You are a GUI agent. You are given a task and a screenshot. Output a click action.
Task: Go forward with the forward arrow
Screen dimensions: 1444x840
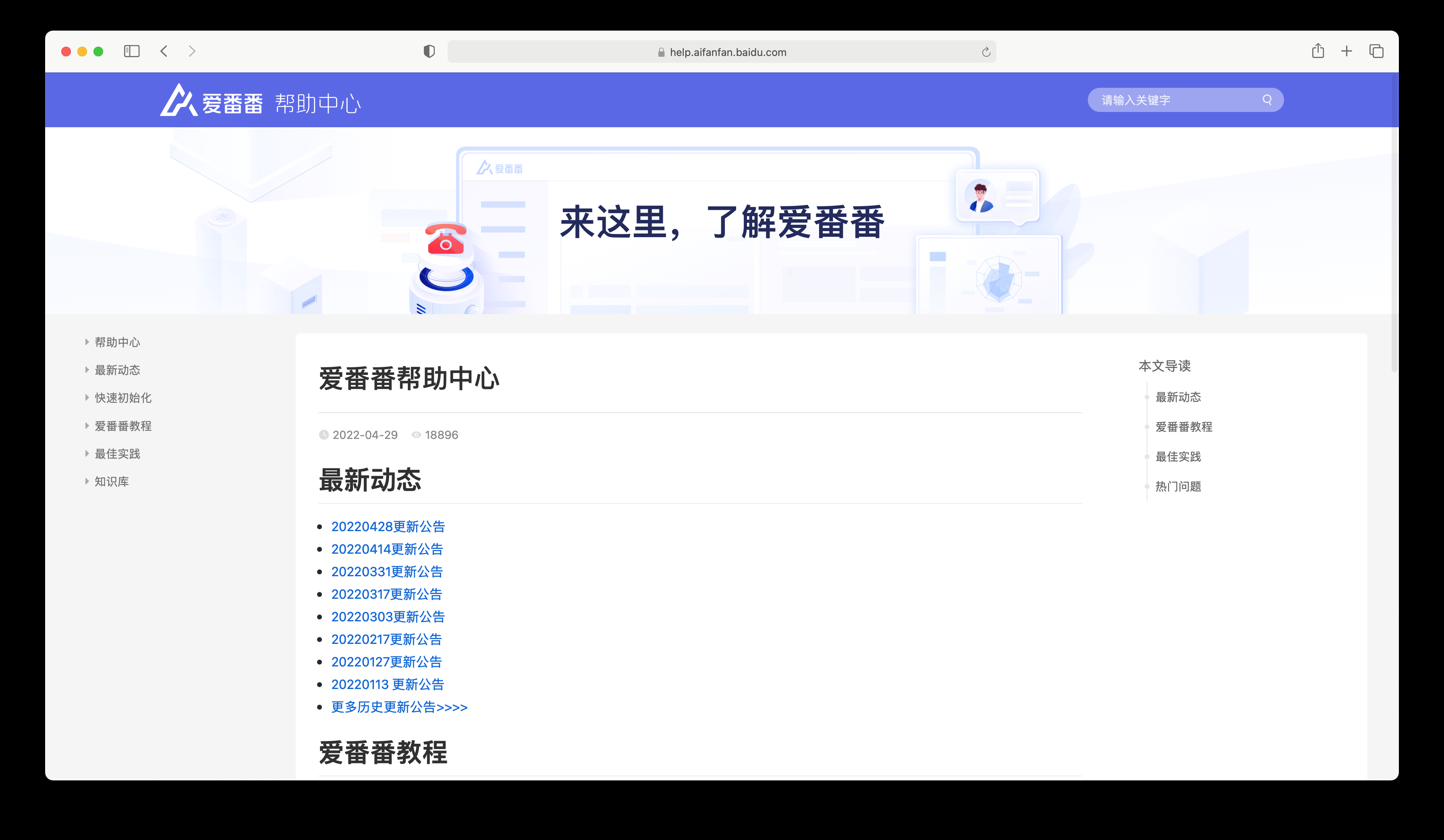(192, 52)
